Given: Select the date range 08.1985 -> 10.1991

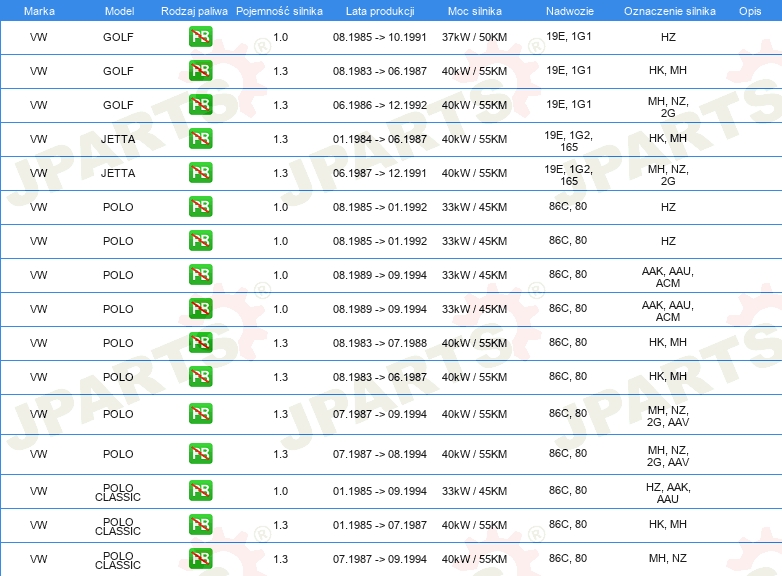Looking at the screenshot, I should click(x=380, y=37).
